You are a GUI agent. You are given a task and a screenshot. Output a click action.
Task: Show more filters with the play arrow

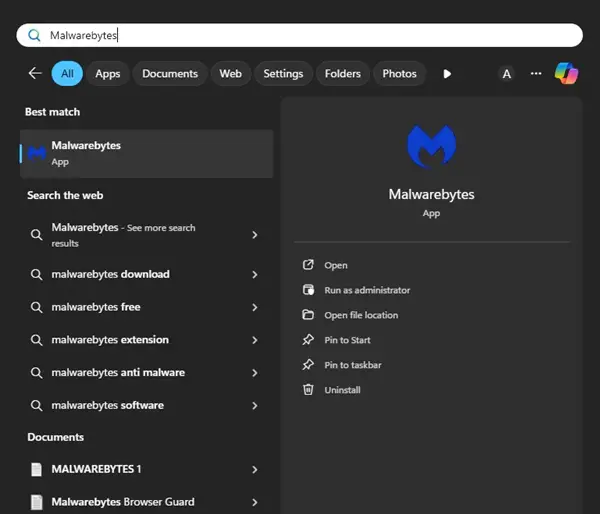click(447, 73)
